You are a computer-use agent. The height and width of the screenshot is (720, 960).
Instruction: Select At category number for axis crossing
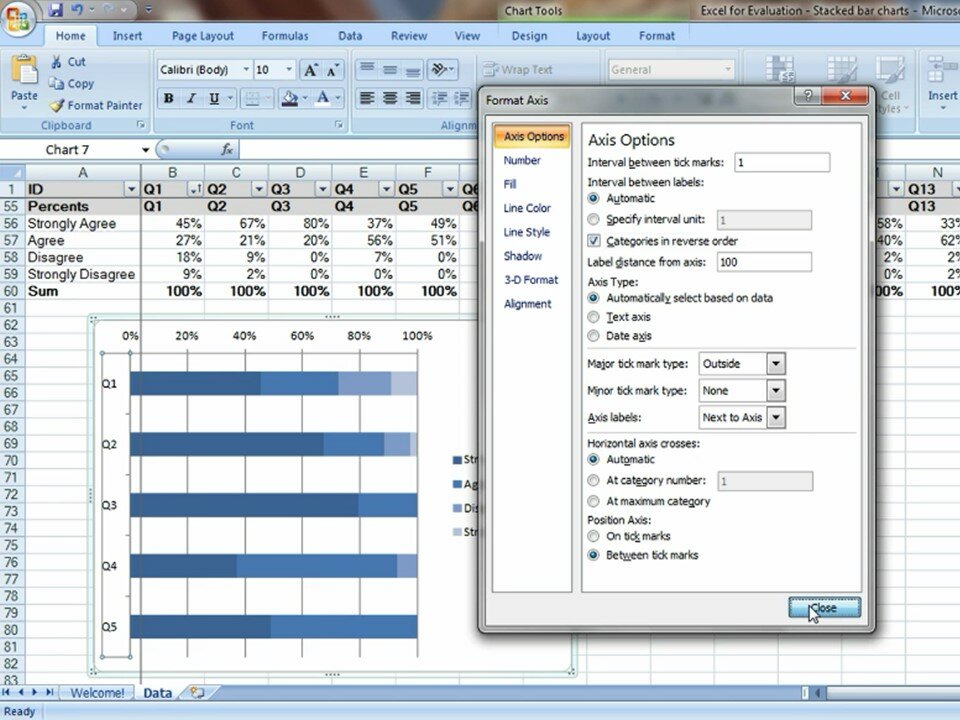(x=593, y=481)
